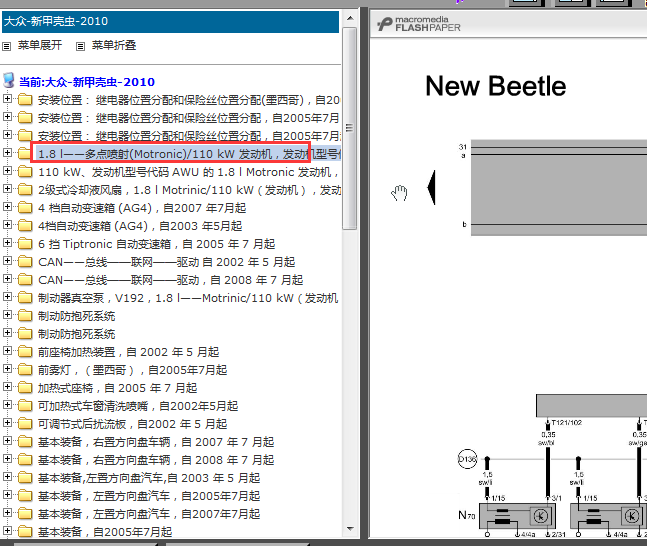Click the D136 connection circle in diagram
The height and width of the screenshot is (546, 647).
(467, 459)
